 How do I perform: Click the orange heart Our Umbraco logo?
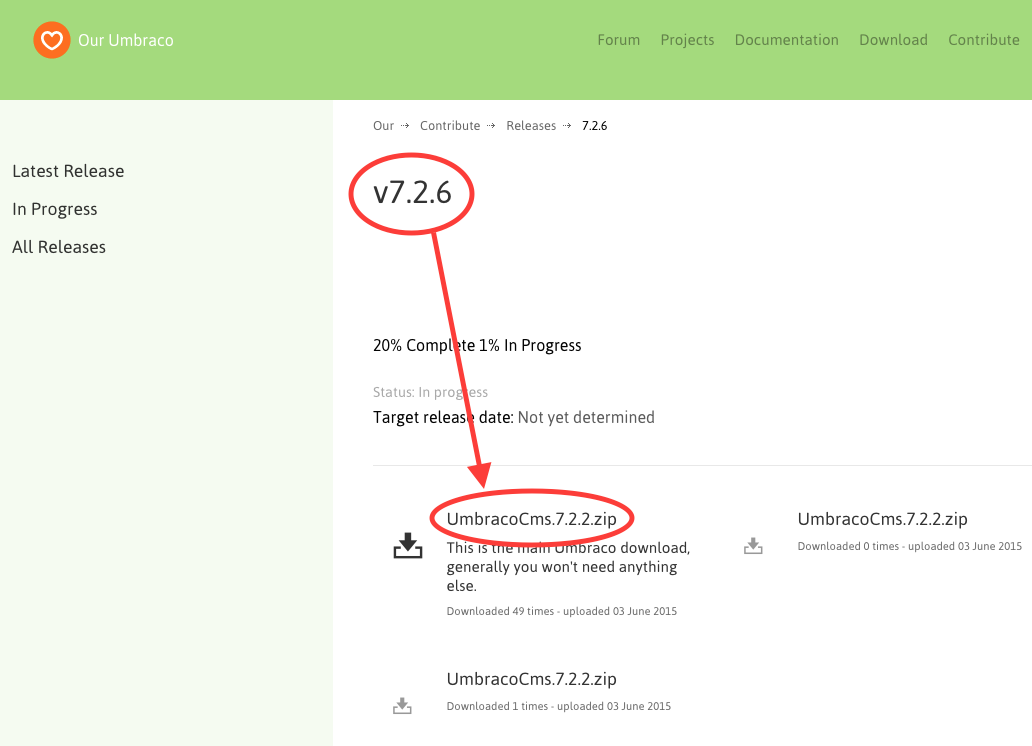point(52,40)
